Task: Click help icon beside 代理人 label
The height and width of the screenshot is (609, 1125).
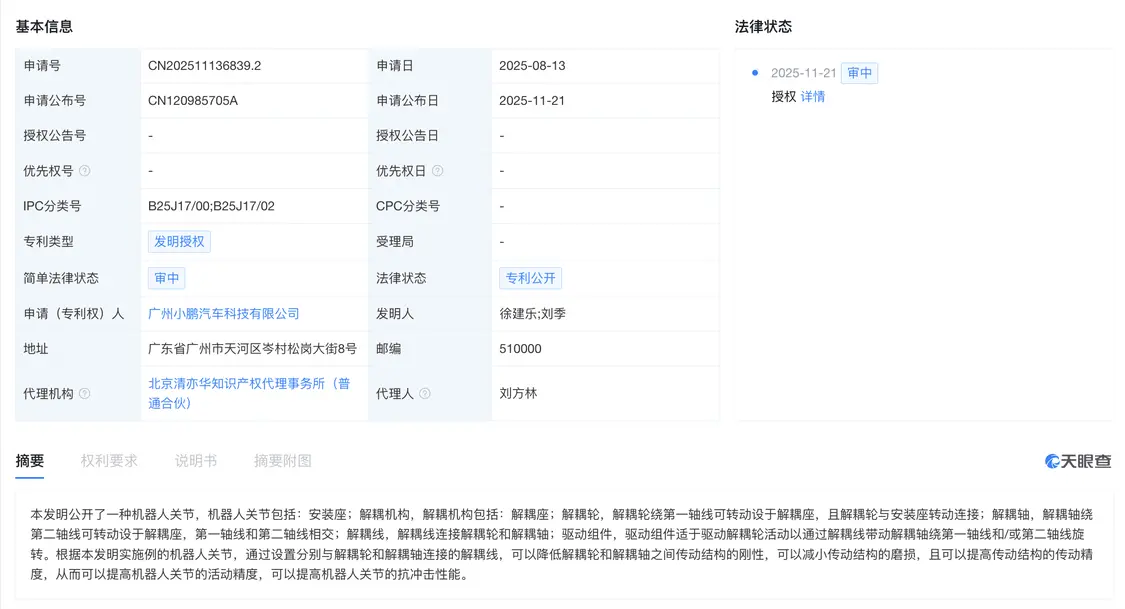Action: [x=424, y=394]
